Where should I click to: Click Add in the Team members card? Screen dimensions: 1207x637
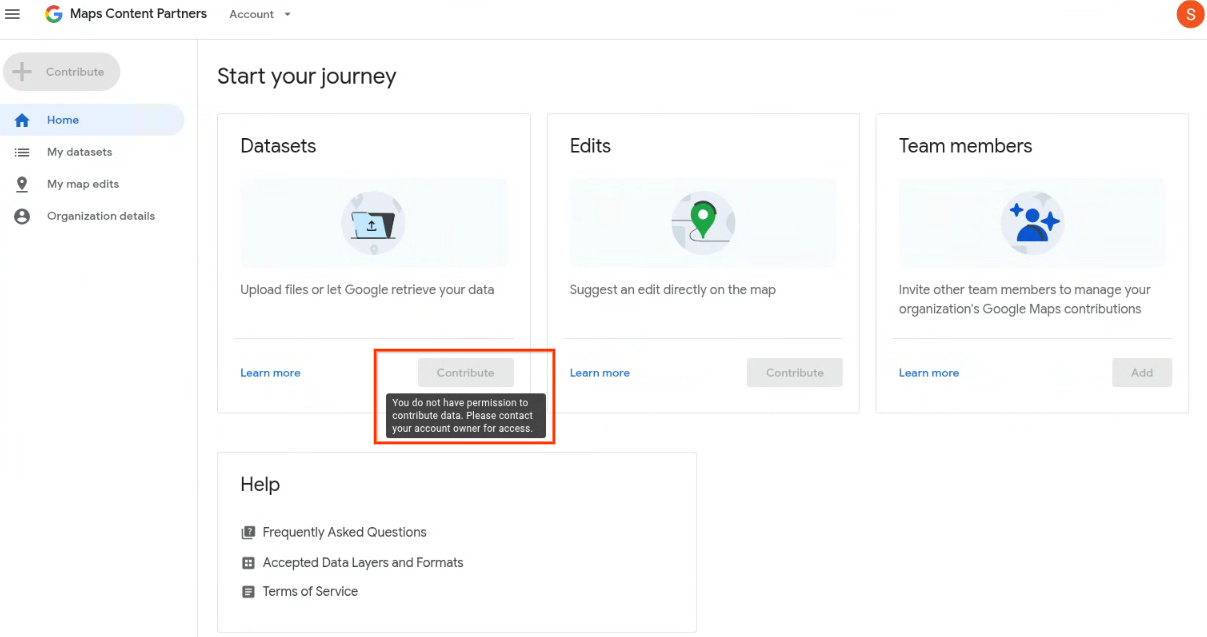pyautogui.click(x=1142, y=373)
